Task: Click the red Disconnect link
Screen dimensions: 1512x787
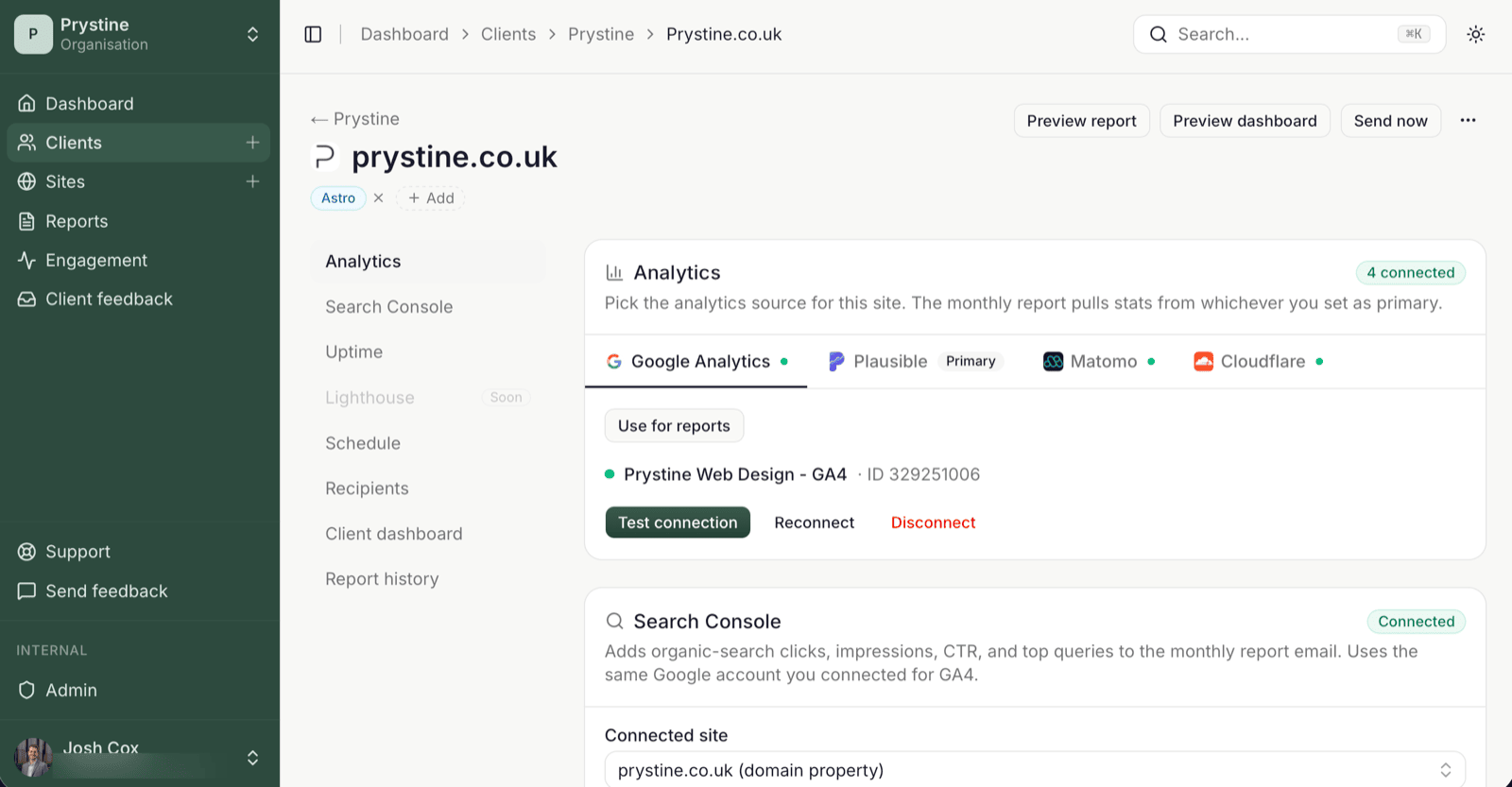Action: pos(933,522)
